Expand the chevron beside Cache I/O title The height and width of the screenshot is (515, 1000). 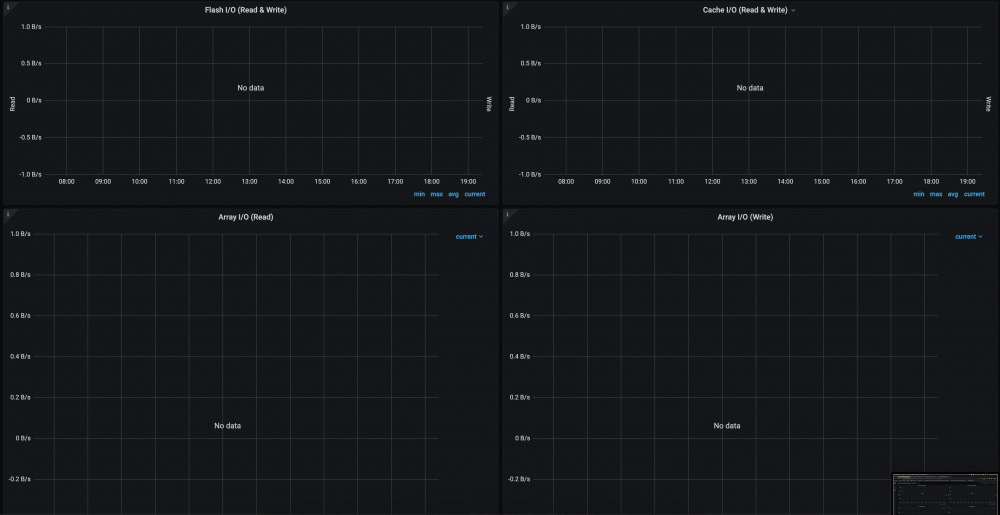(x=793, y=10)
